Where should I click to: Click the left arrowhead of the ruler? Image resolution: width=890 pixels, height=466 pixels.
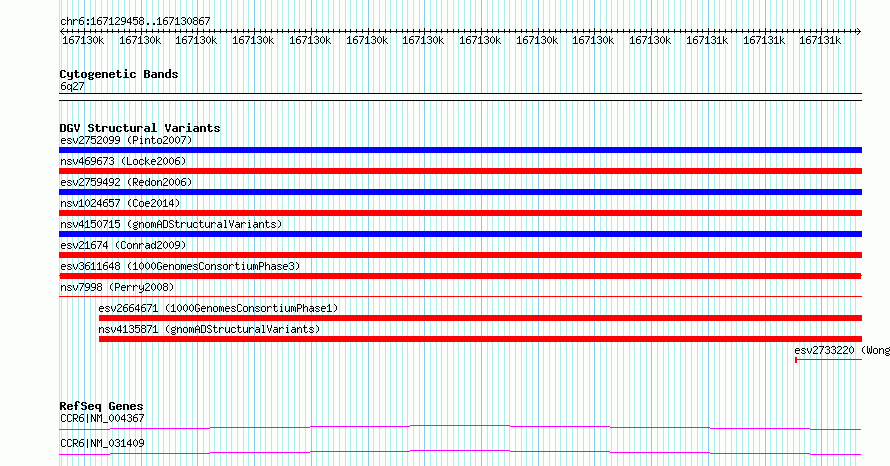(x=62, y=31)
